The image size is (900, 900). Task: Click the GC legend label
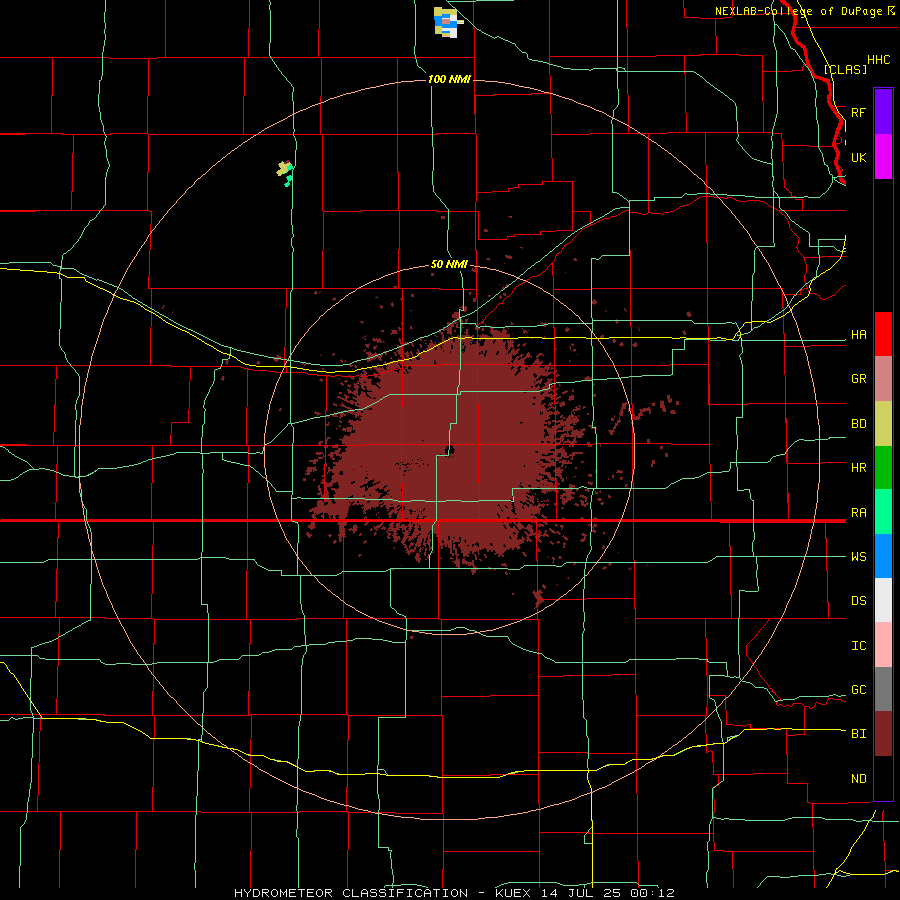point(858,690)
